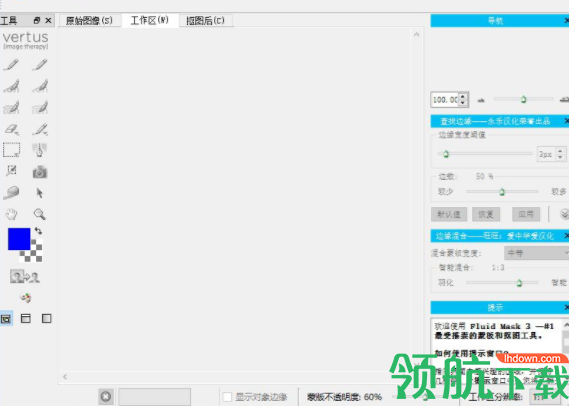Screen dimensions: 569x406
Task: Choose the arrow pointer tool
Action: [40, 193]
